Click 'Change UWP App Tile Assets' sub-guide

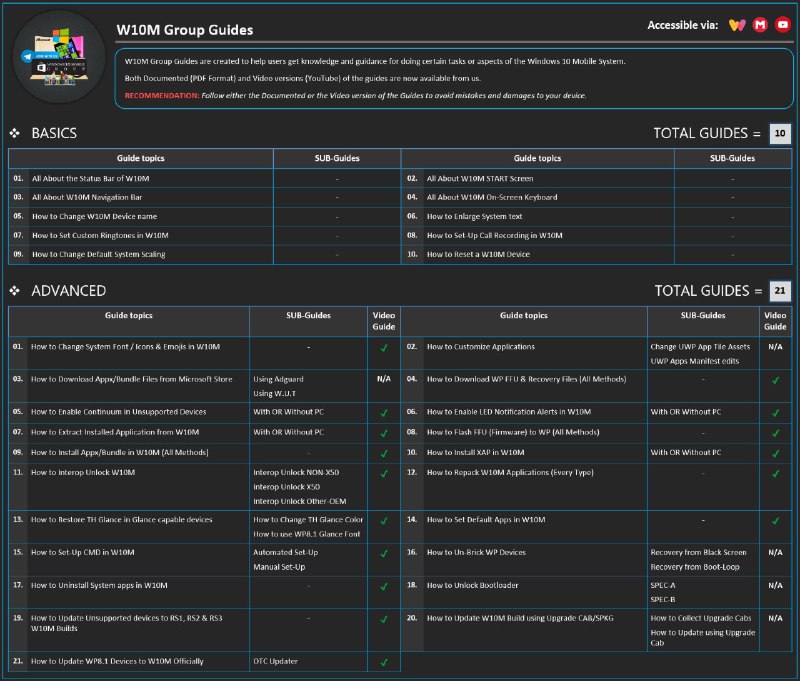[x=700, y=347]
